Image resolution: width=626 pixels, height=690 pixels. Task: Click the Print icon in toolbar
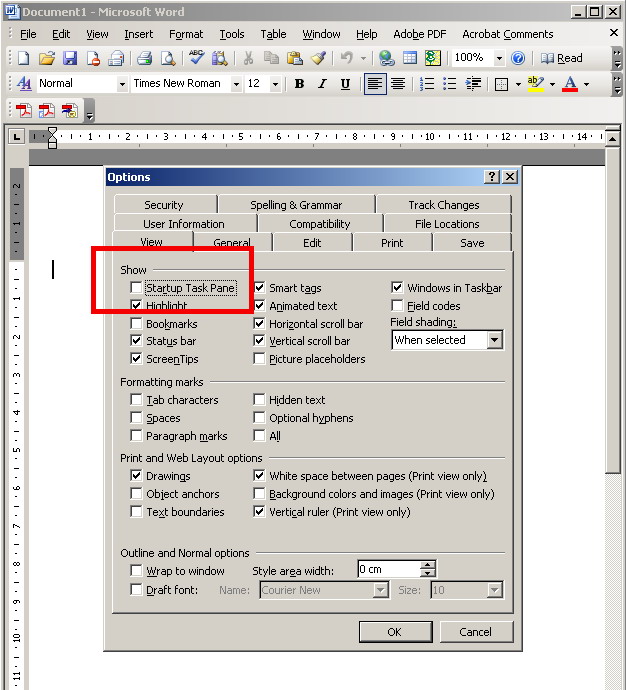(x=144, y=58)
